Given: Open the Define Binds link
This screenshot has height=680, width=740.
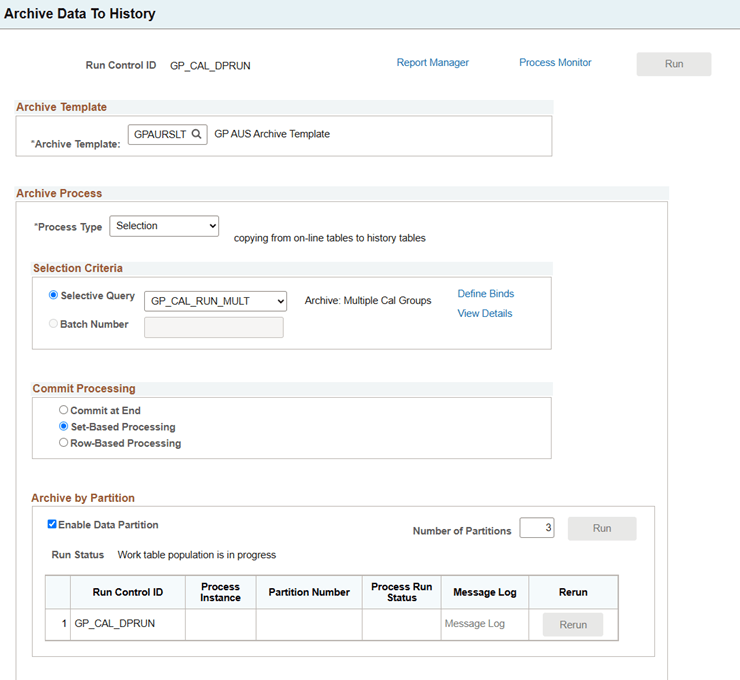Looking at the screenshot, I should (x=486, y=294).
